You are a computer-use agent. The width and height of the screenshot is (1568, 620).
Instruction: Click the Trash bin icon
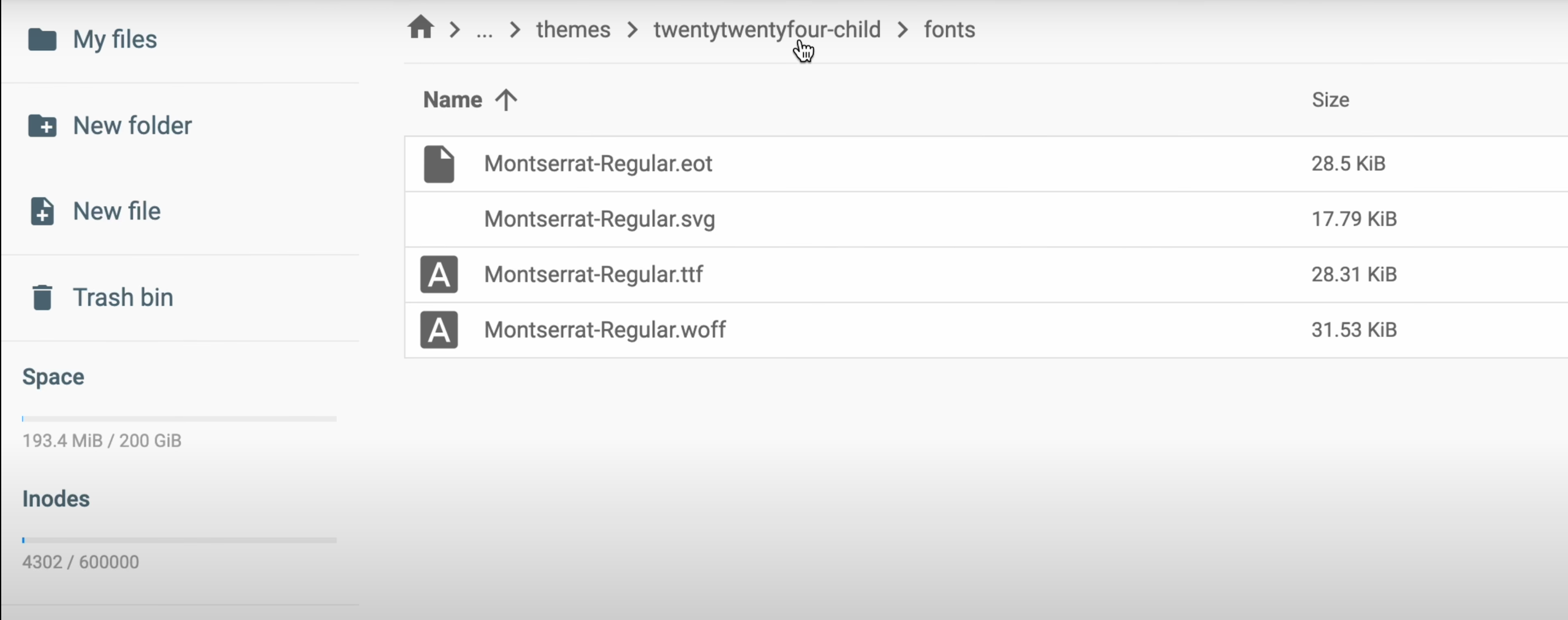point(42,298)
